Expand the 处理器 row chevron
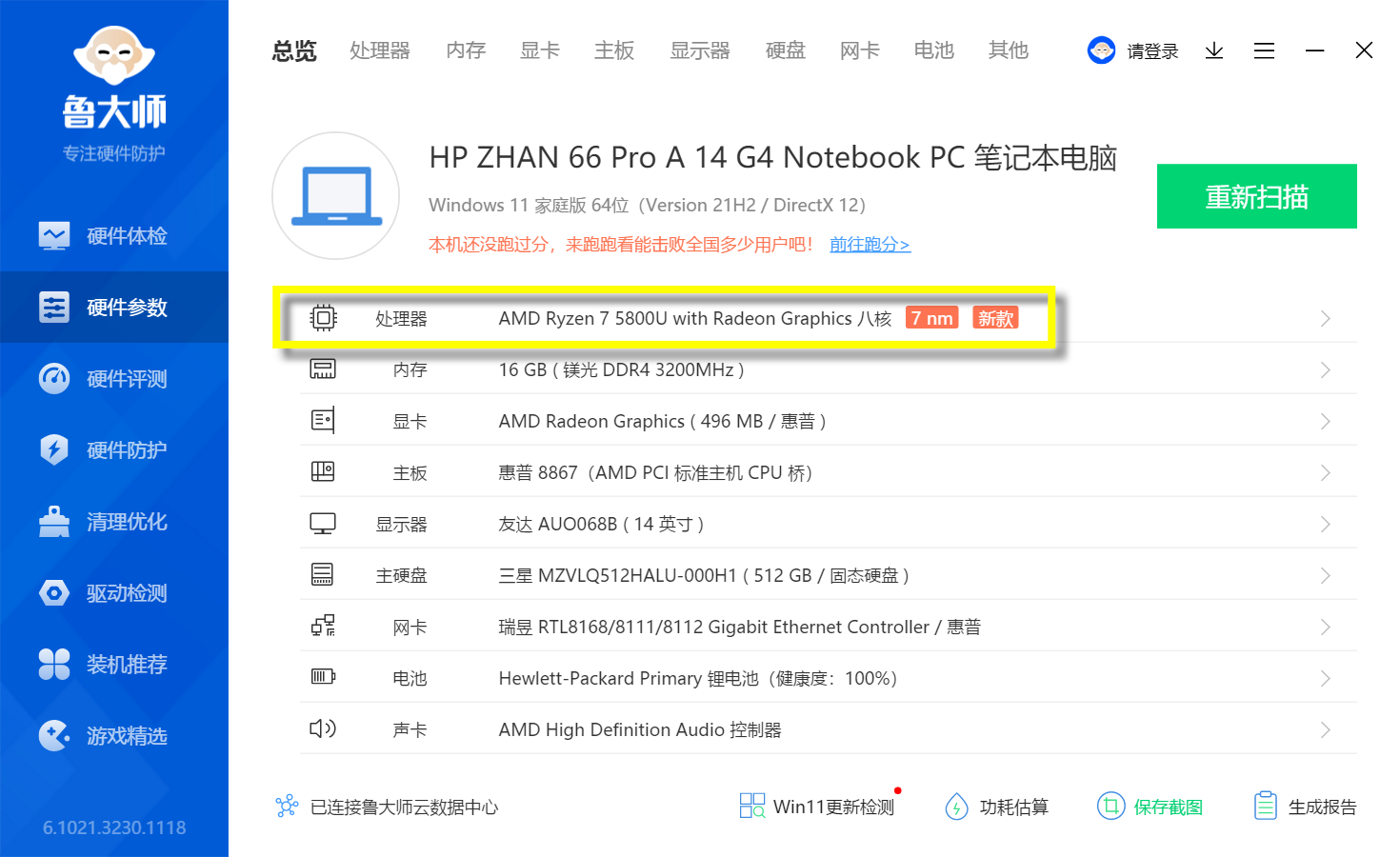This screenshot has width=1400, height=857. [x=1325, y=318]
